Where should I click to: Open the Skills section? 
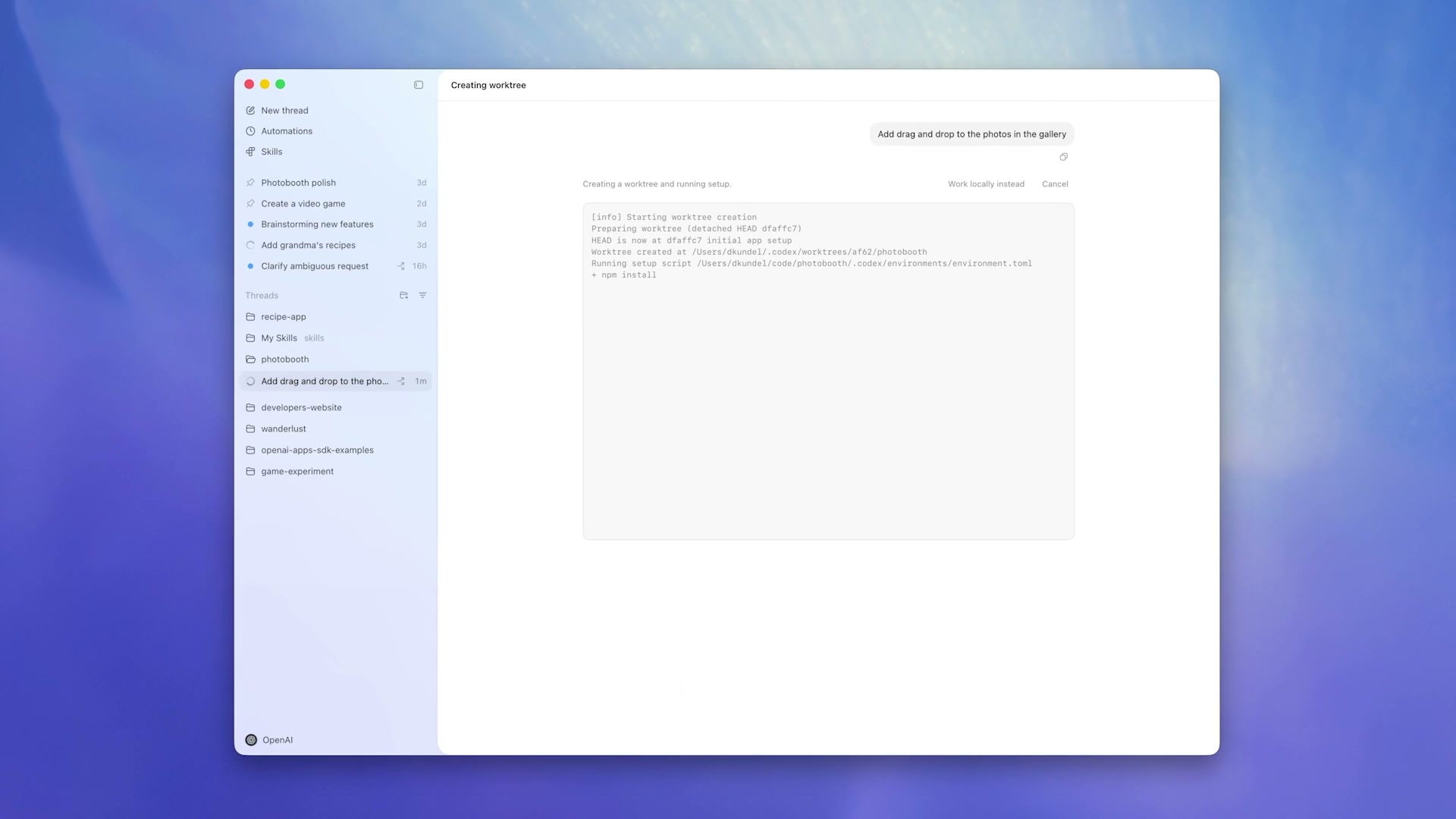(335, 152)
